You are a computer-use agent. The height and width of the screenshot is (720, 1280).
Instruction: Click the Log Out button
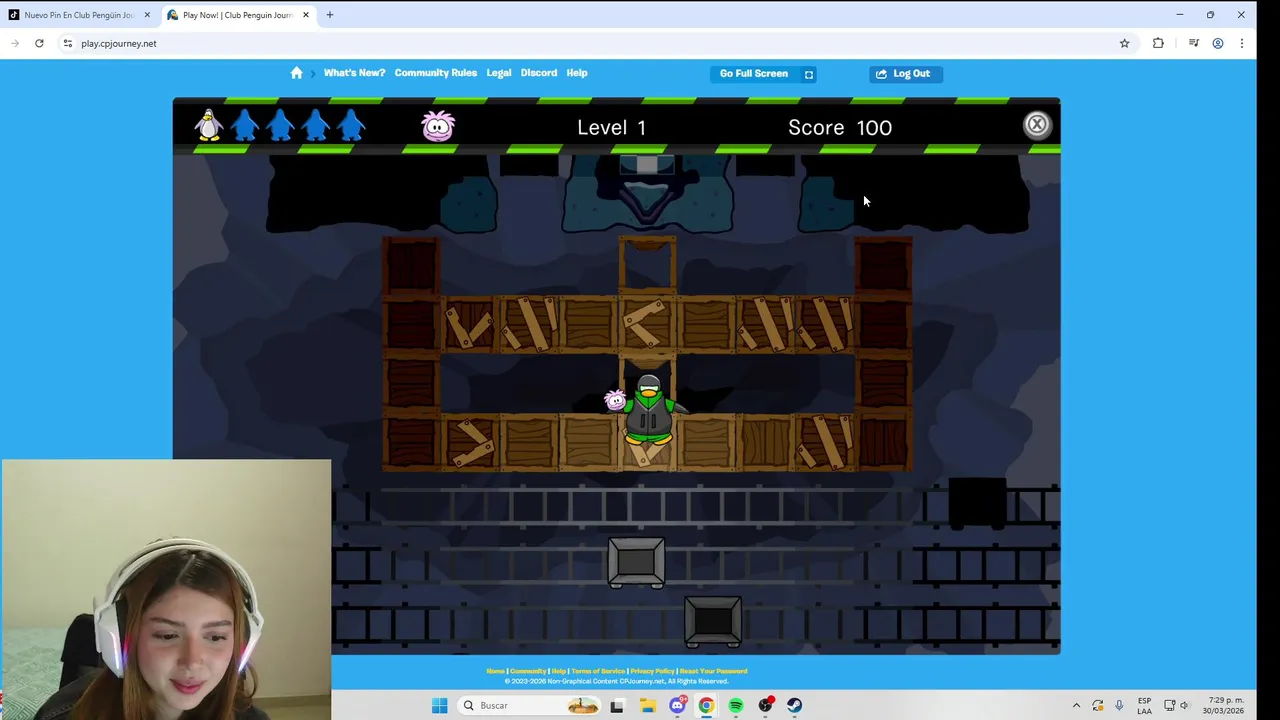(x=905, y=74)
